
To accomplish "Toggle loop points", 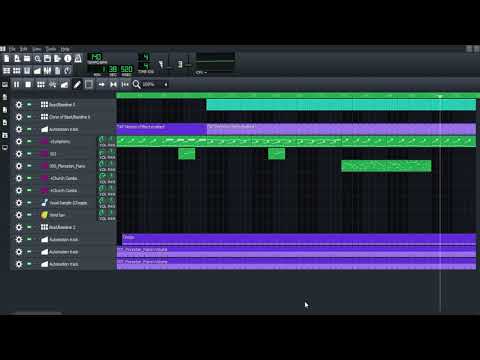I will 113,85.
